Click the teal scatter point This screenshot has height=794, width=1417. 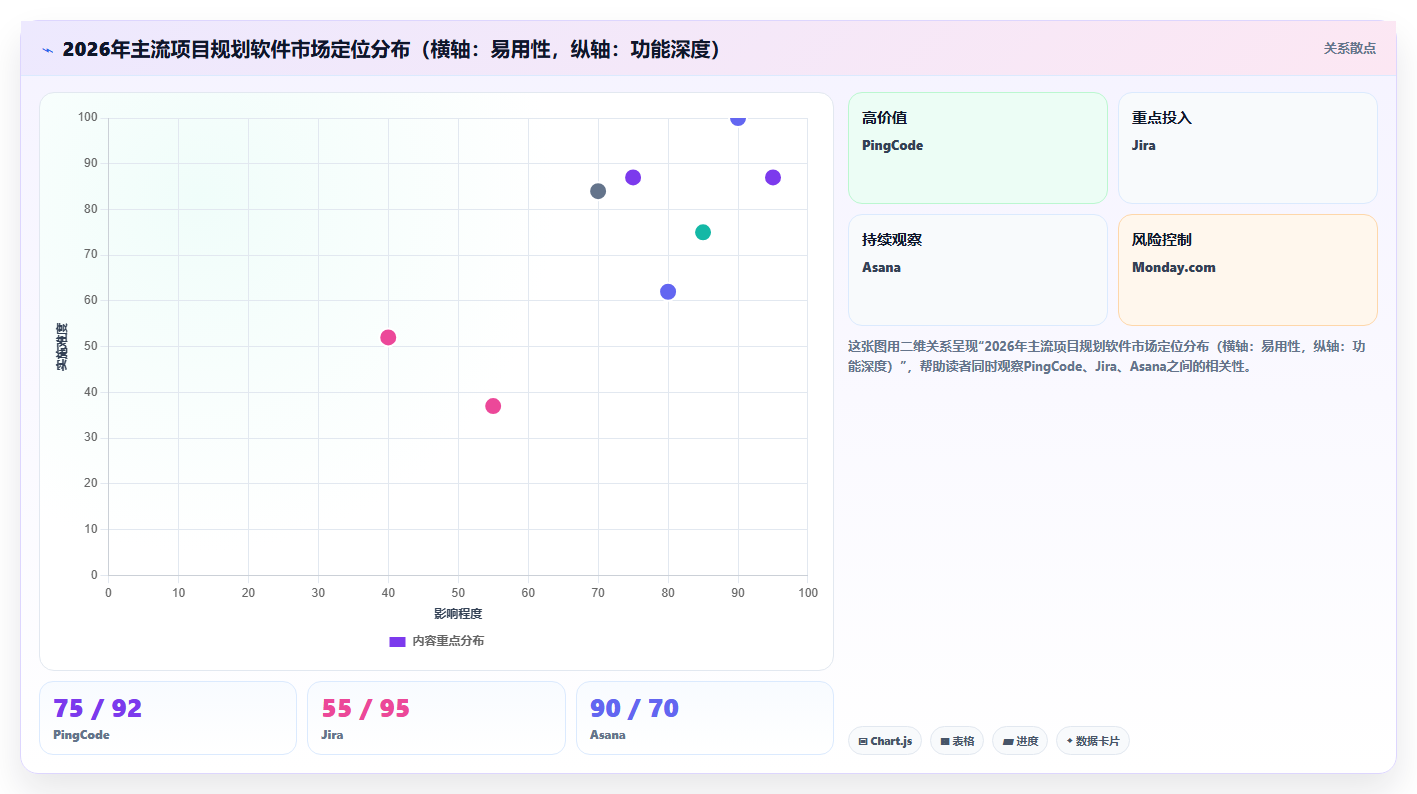click(x=703, y=232)
